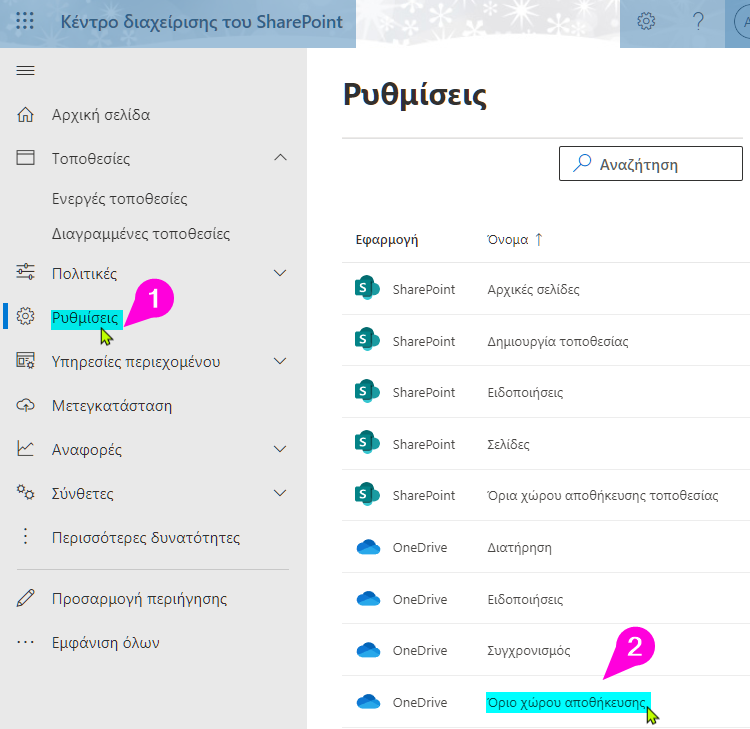Expand the Υπηρεσίες περιεχομένου chevron

click(280, 362)
